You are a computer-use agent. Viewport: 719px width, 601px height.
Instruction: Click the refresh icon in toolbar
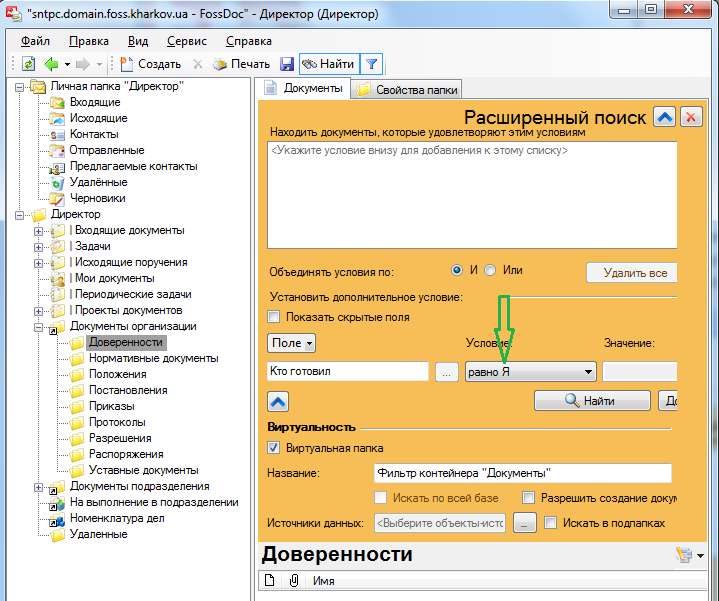(28, 64)
